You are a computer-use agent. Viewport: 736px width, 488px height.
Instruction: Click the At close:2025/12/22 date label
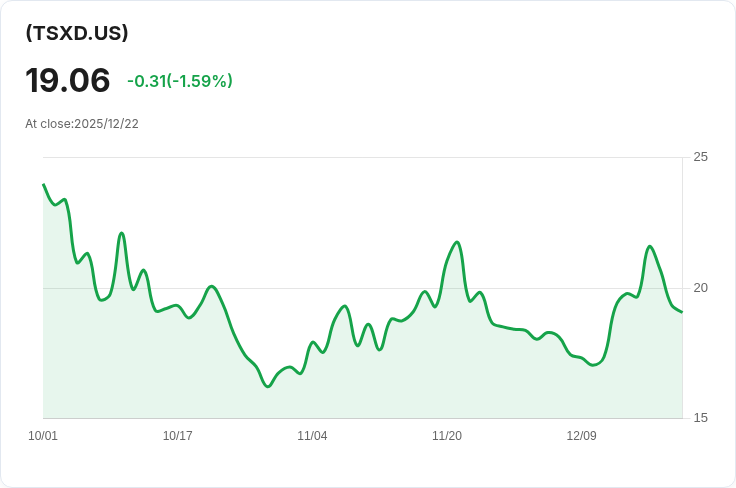(x=82, y=124)
